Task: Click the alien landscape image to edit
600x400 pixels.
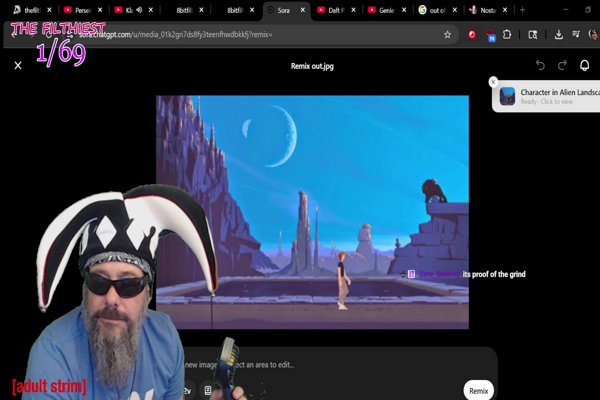Action: [312, 212]
